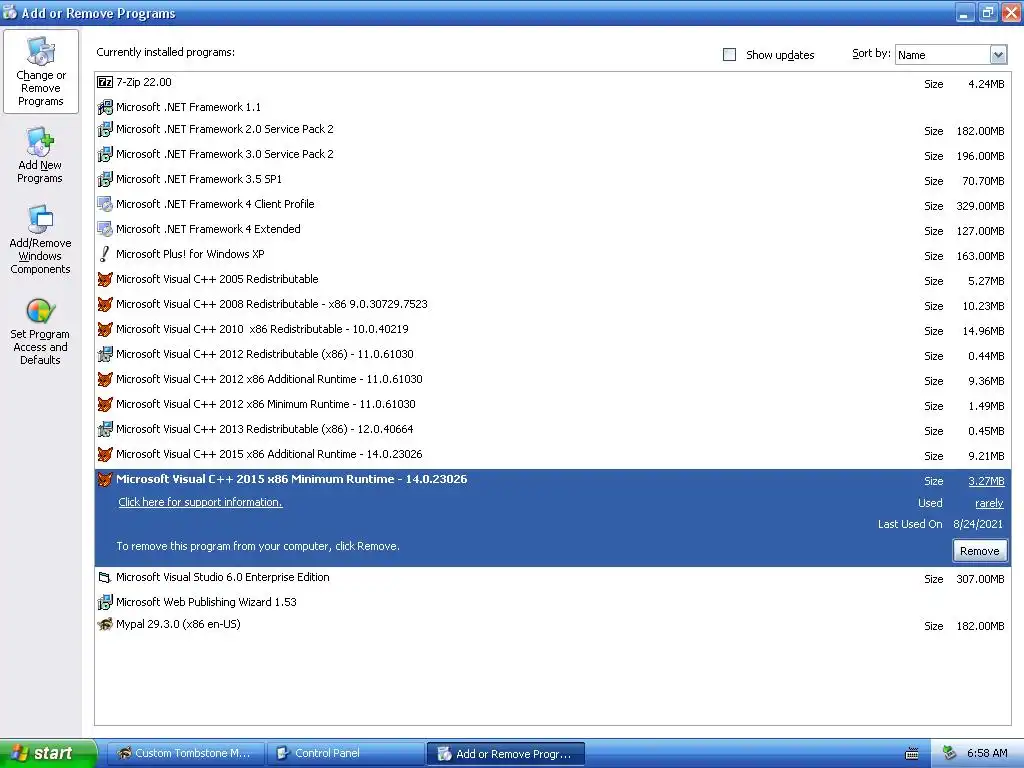Open Change or Remove Programs panel
1024x768 pixels.
pyautogui.click(x=40, y=72)
